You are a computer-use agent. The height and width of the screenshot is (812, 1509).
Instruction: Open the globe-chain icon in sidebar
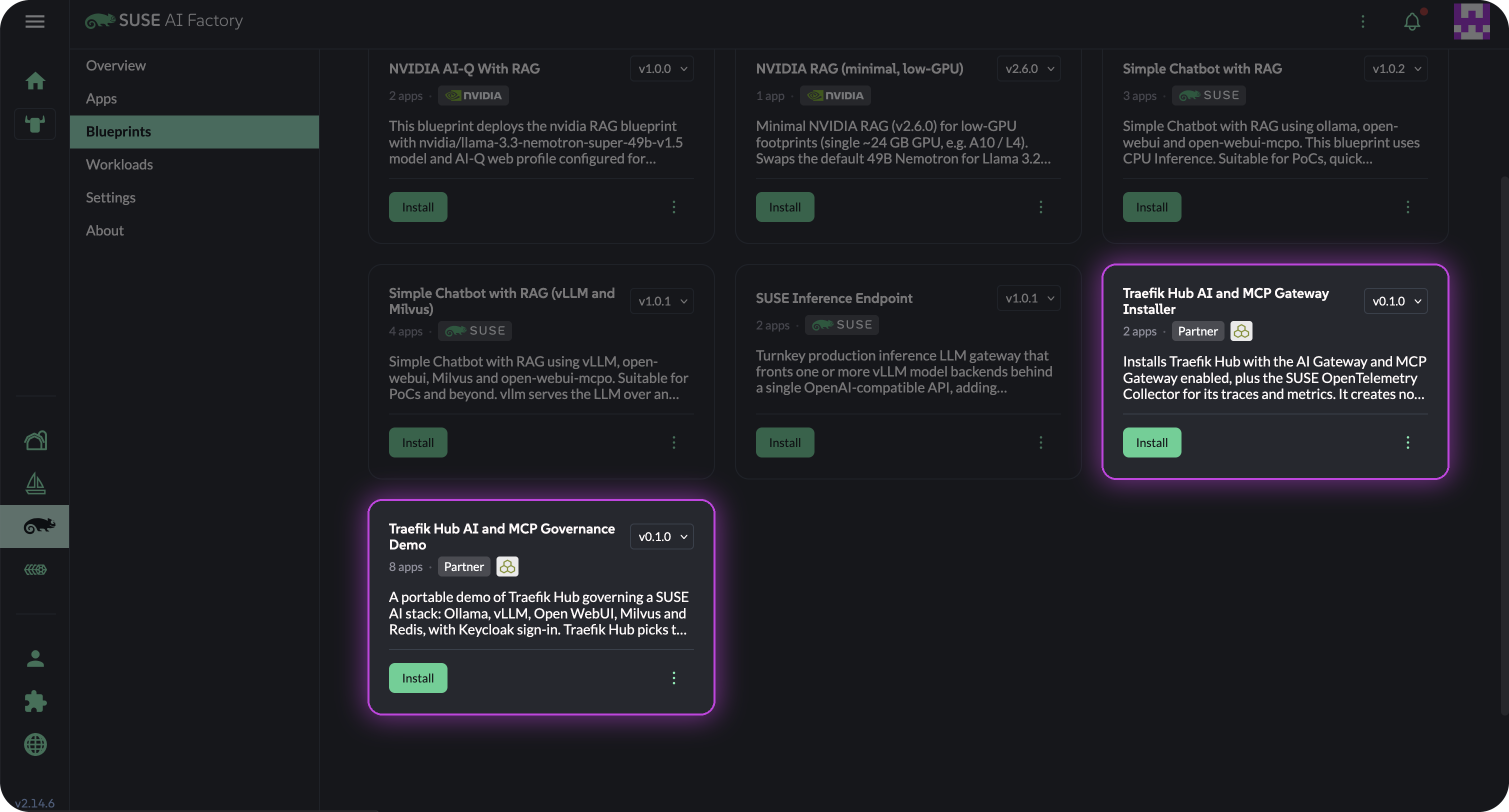pos(35,569)
